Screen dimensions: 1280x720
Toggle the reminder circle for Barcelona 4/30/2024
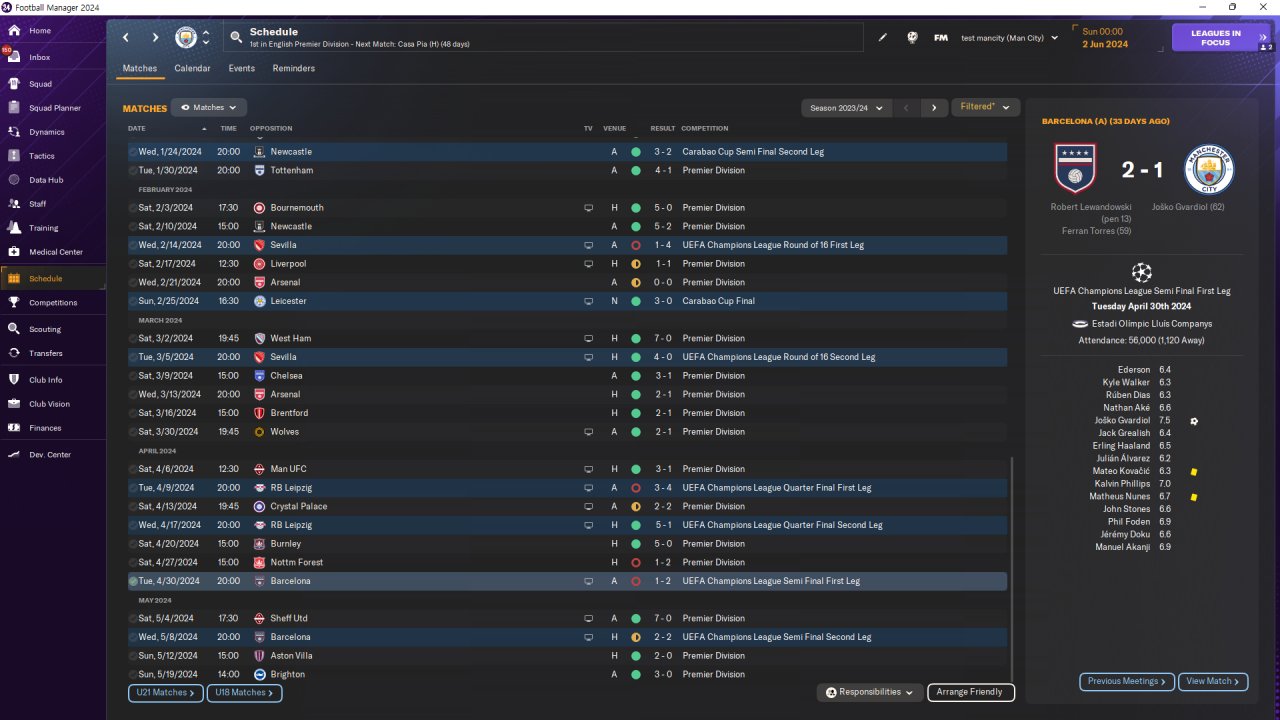coord(133,581)
